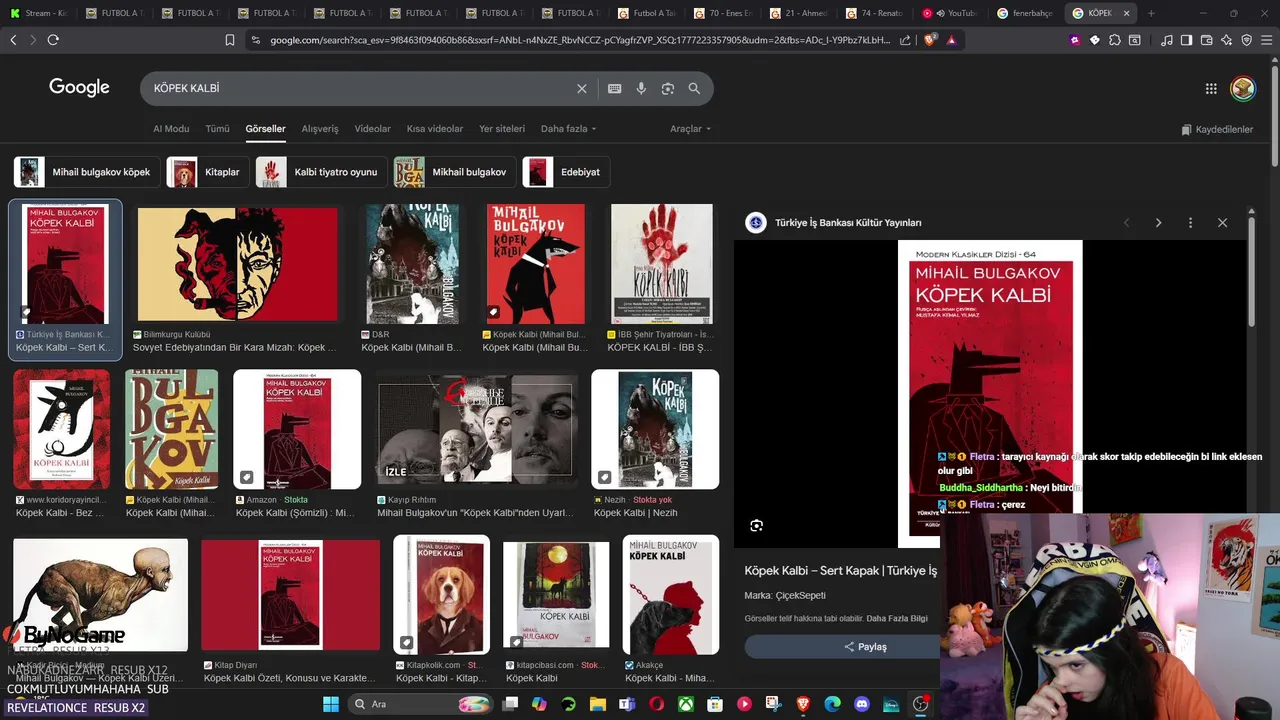Screen dimensions: 1280x720
Task: Switch to the Tümü tab
Action: click(217, 129)
